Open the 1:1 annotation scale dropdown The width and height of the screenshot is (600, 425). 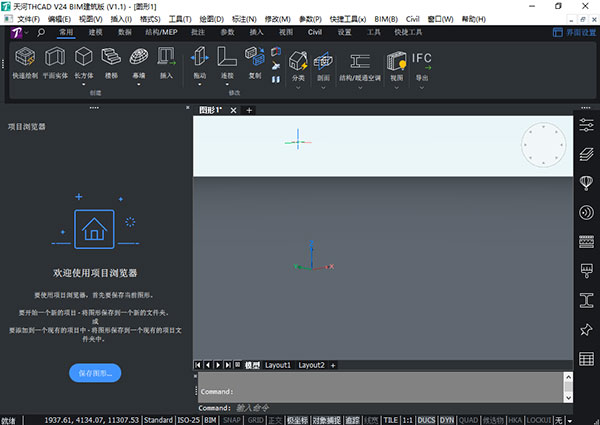click(406, 419)
